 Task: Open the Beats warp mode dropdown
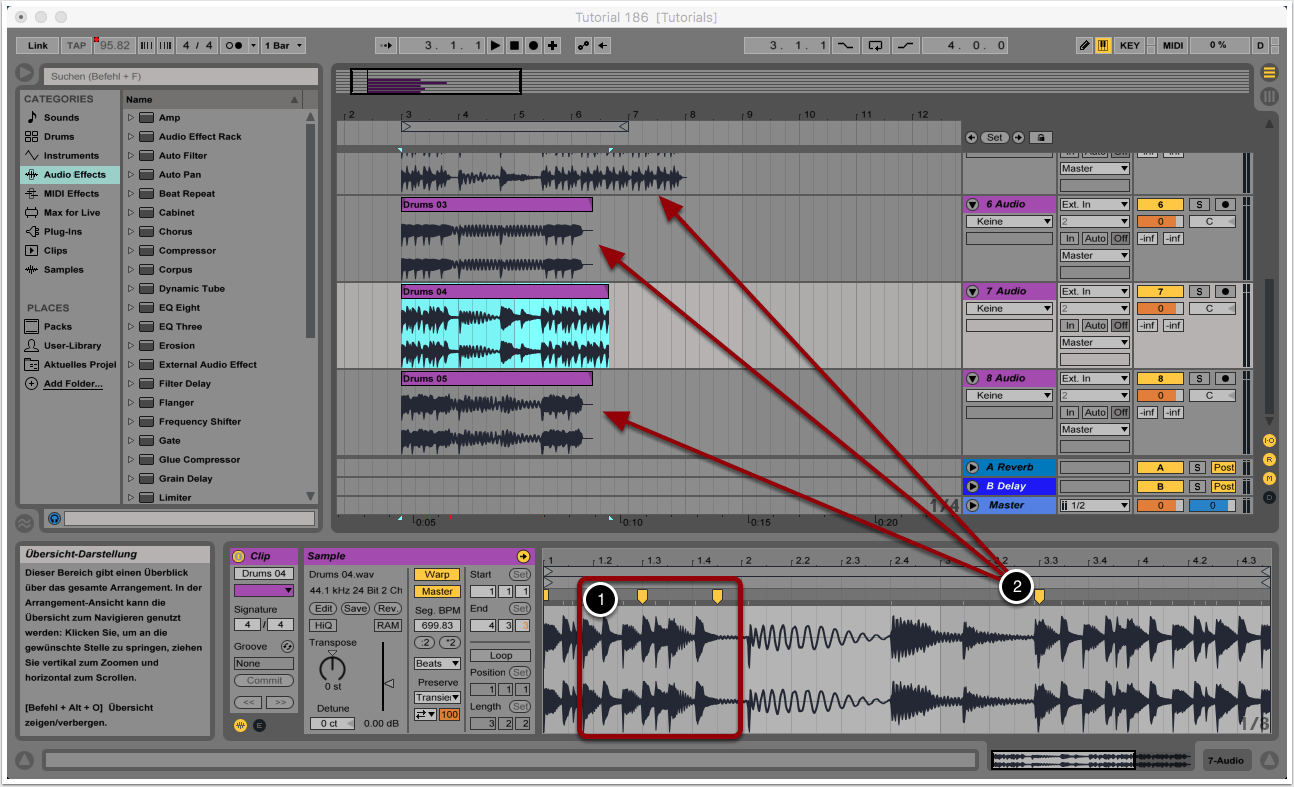point(437,663)
